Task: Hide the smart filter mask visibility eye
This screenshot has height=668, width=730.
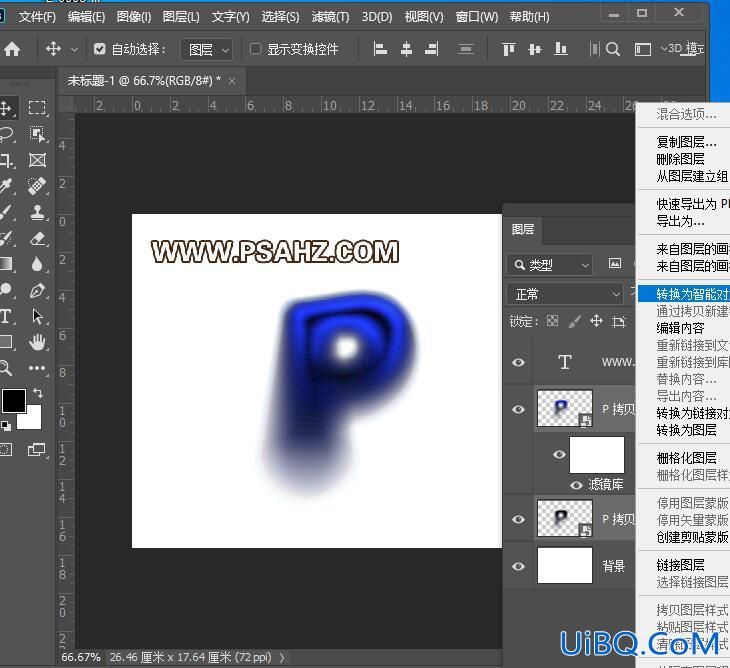Action: click(x=559, y=454)
